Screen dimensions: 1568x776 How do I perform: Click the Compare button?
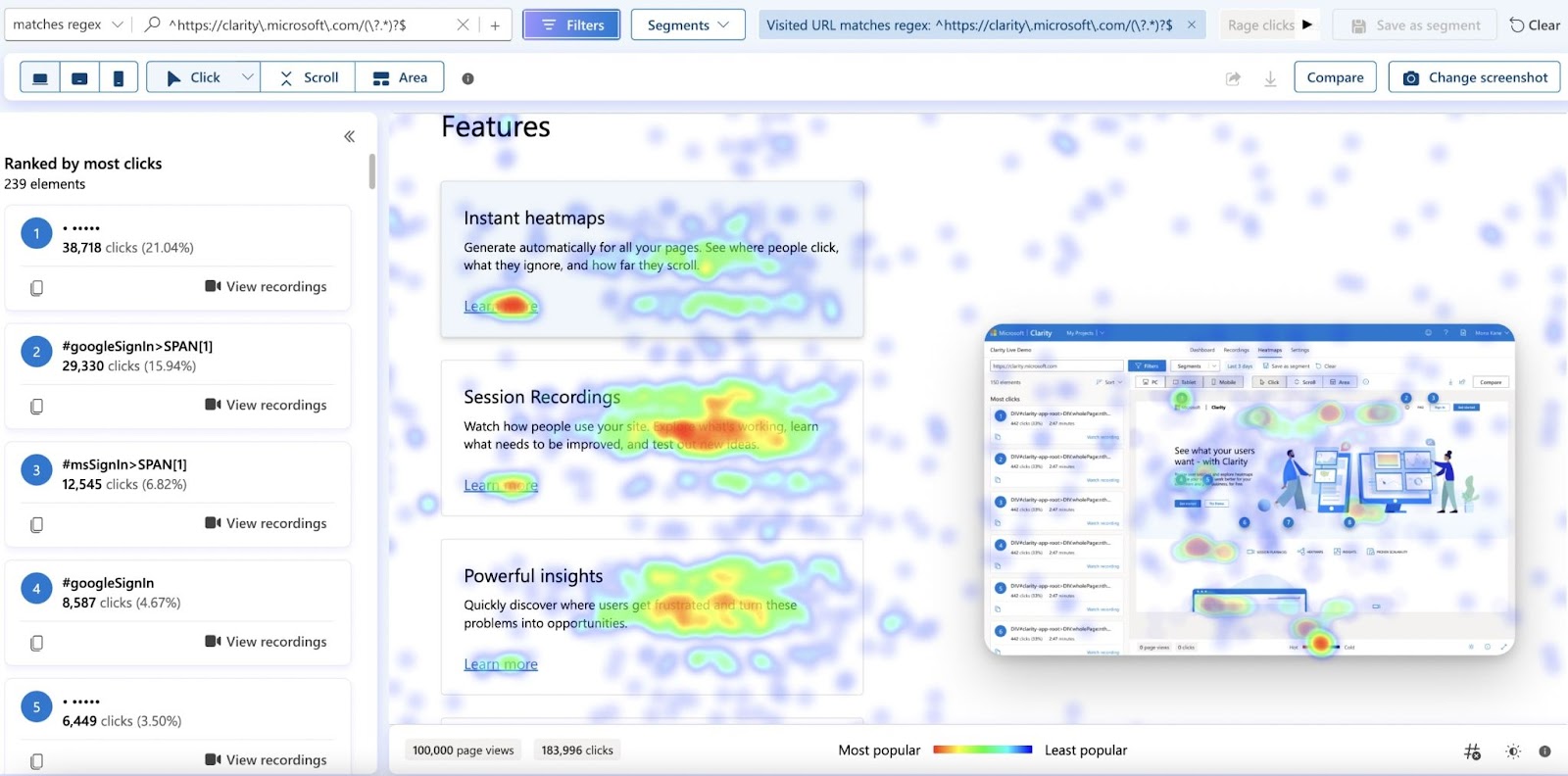(x=1335, y=77)
